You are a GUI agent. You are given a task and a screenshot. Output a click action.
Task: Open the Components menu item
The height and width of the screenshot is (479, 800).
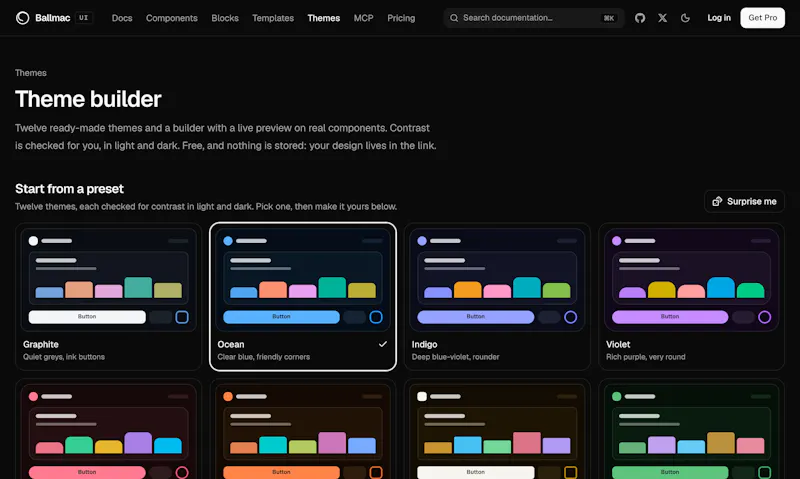click(x=171, y=18)
